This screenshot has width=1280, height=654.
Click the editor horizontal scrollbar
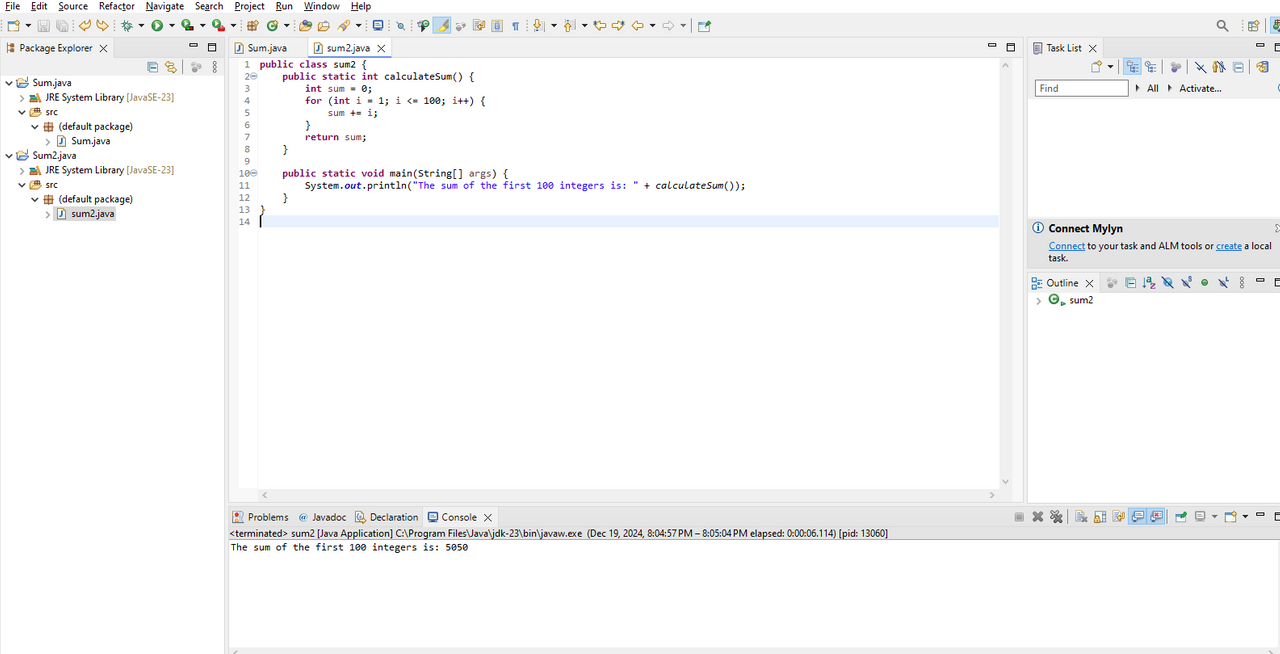628,495
